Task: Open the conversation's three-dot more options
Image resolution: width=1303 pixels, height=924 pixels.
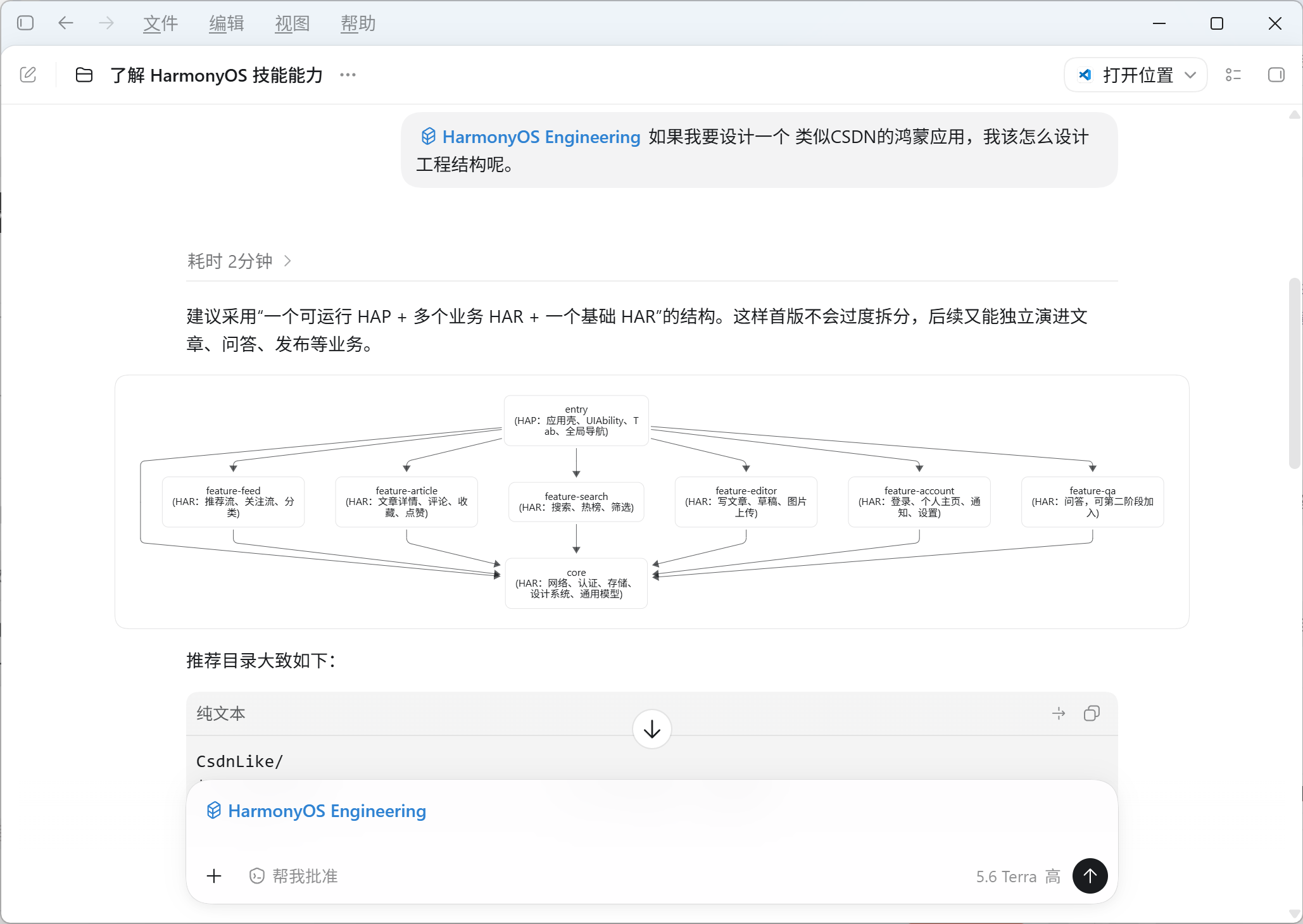Action: point(348,75)
